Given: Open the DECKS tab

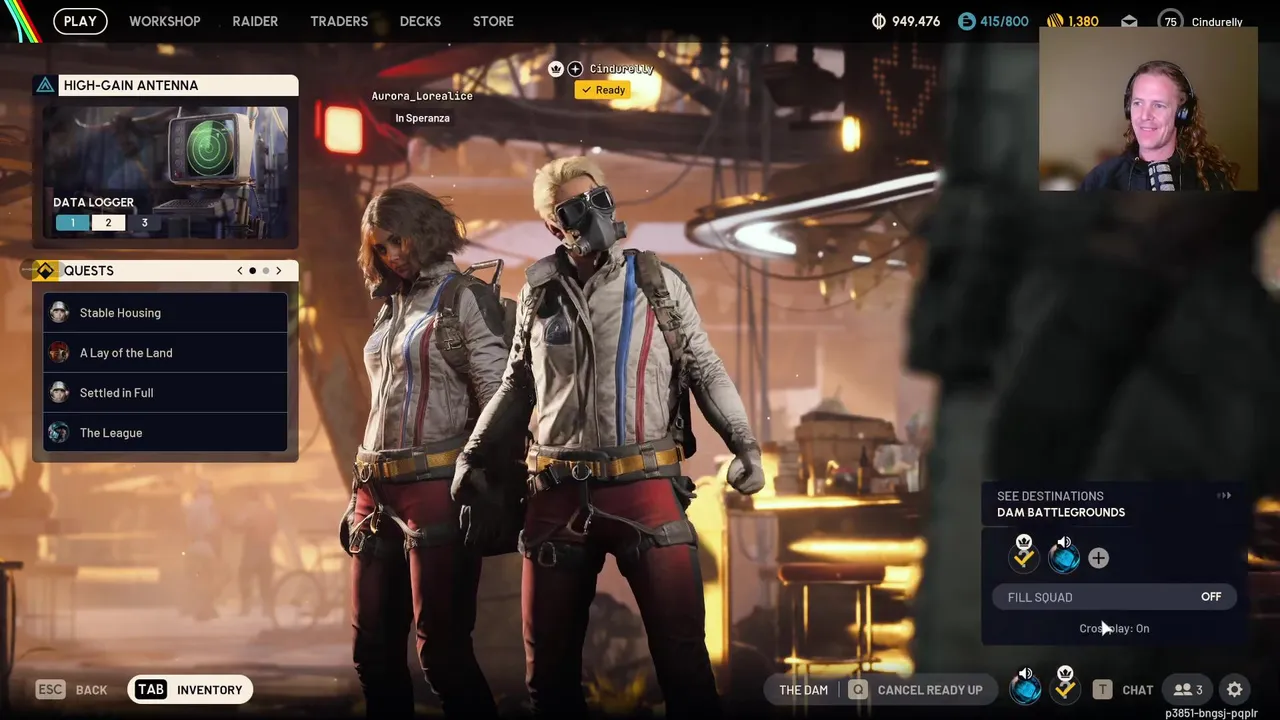Looking at the screenshot, I should tap(420, 21).
